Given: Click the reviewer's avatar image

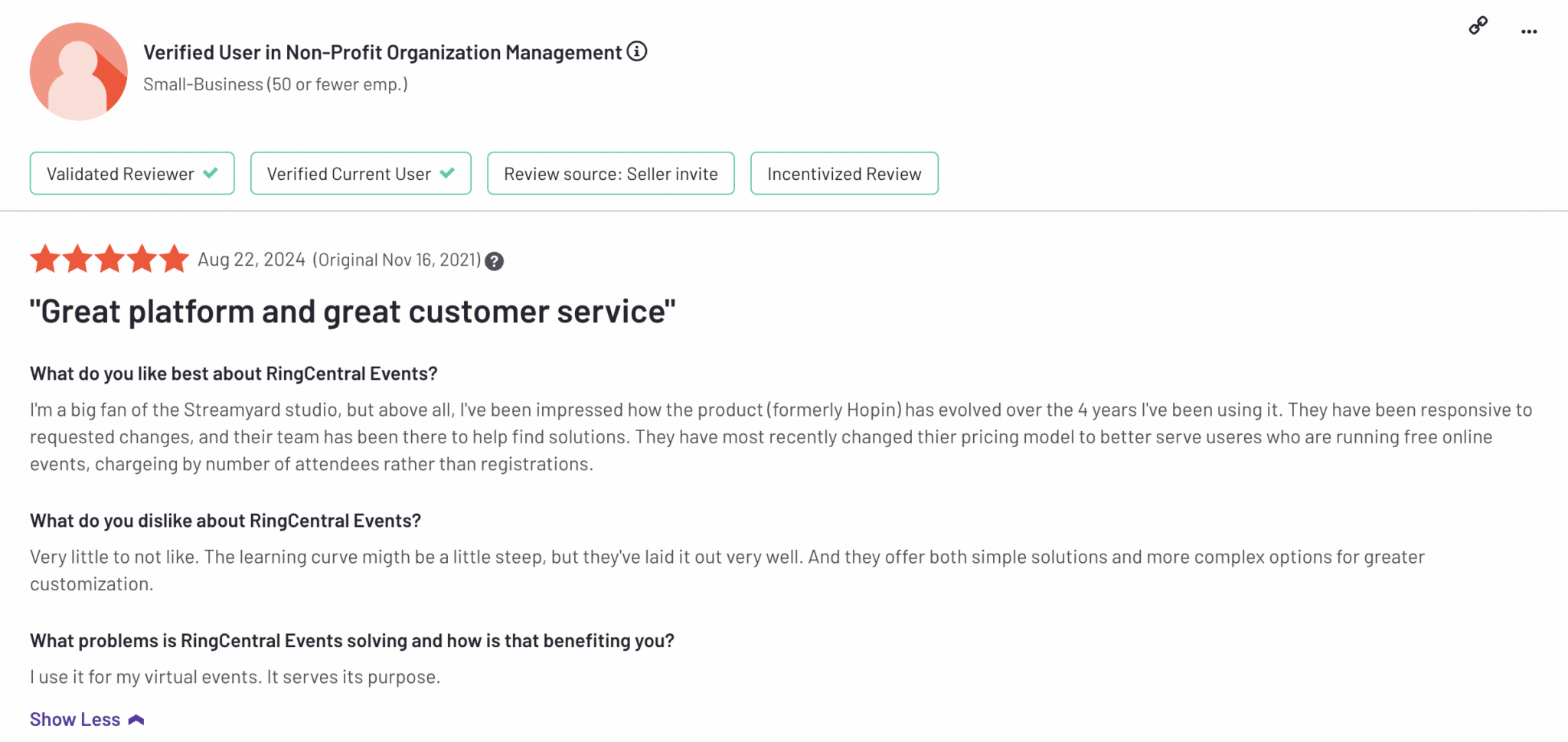Looking at the screenshot, I should [x=79, y=71].
